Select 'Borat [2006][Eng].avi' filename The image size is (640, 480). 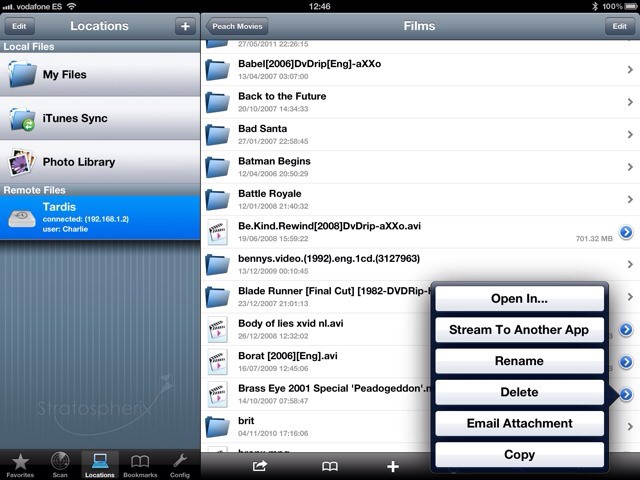click(x=288, y=356)
